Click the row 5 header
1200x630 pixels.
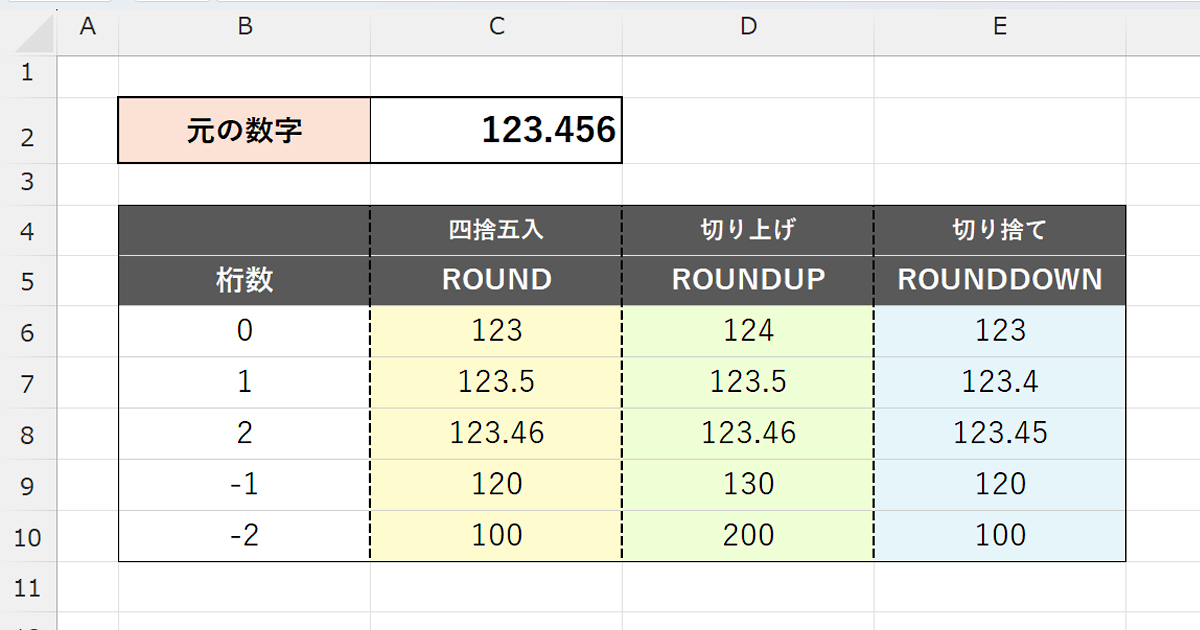pyautogui.click(x=27, y=281)
